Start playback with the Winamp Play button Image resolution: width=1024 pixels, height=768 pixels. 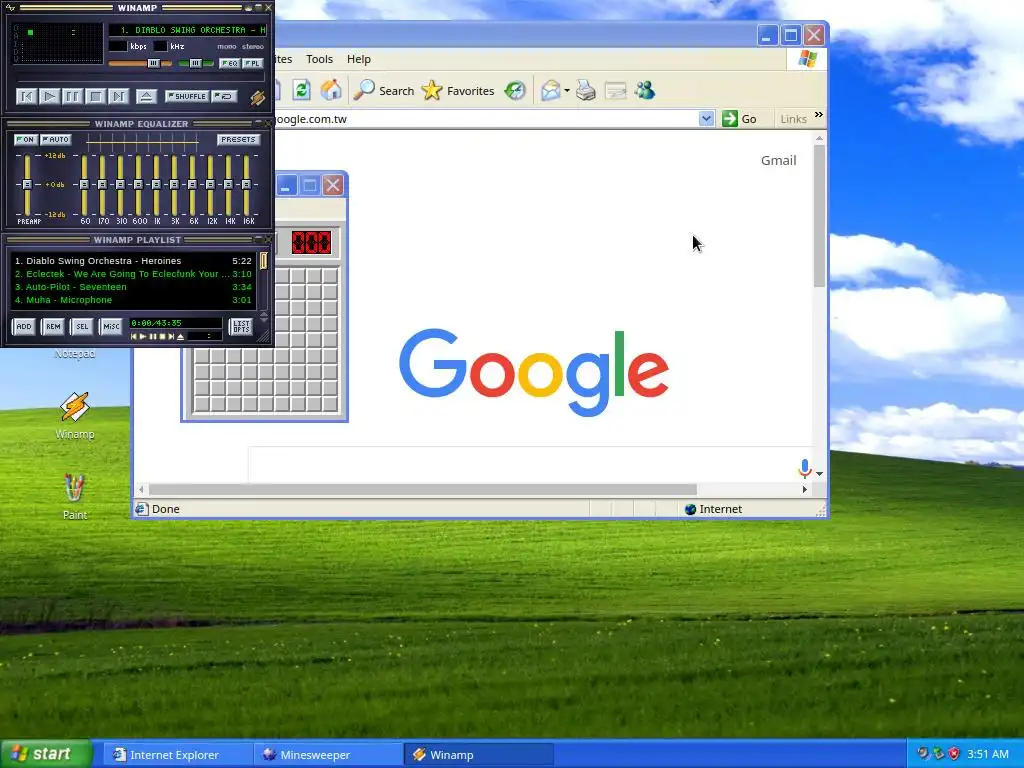[49, 97]
